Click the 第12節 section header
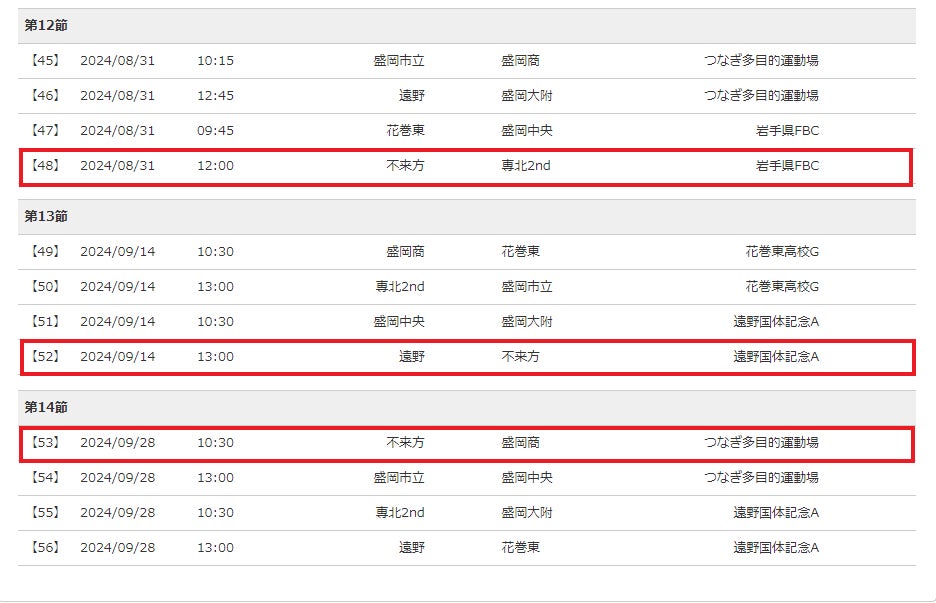This screenshot has height=603, width=936. tap(46, 25)
